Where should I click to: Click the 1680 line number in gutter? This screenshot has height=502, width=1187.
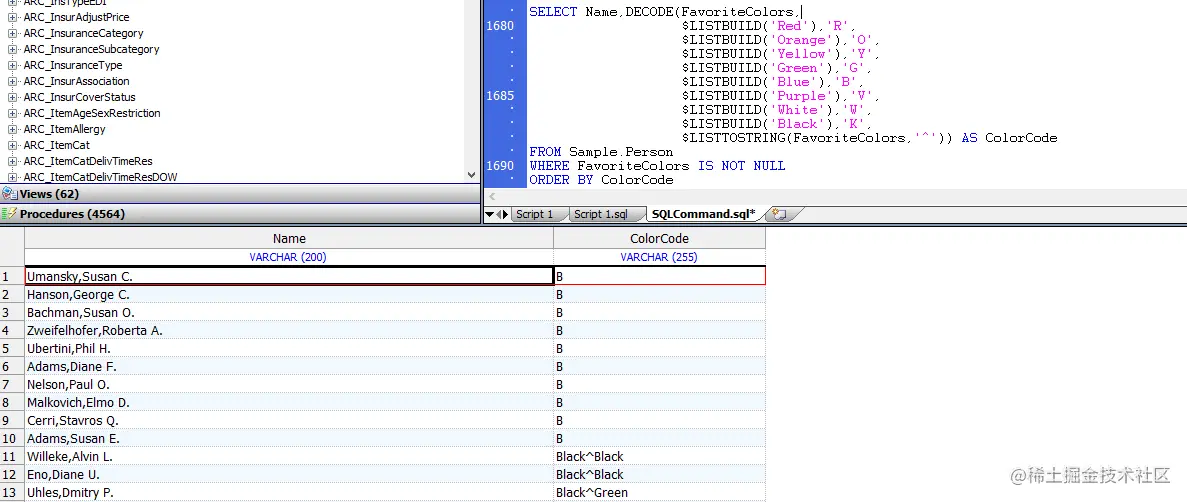pos(500,26)
